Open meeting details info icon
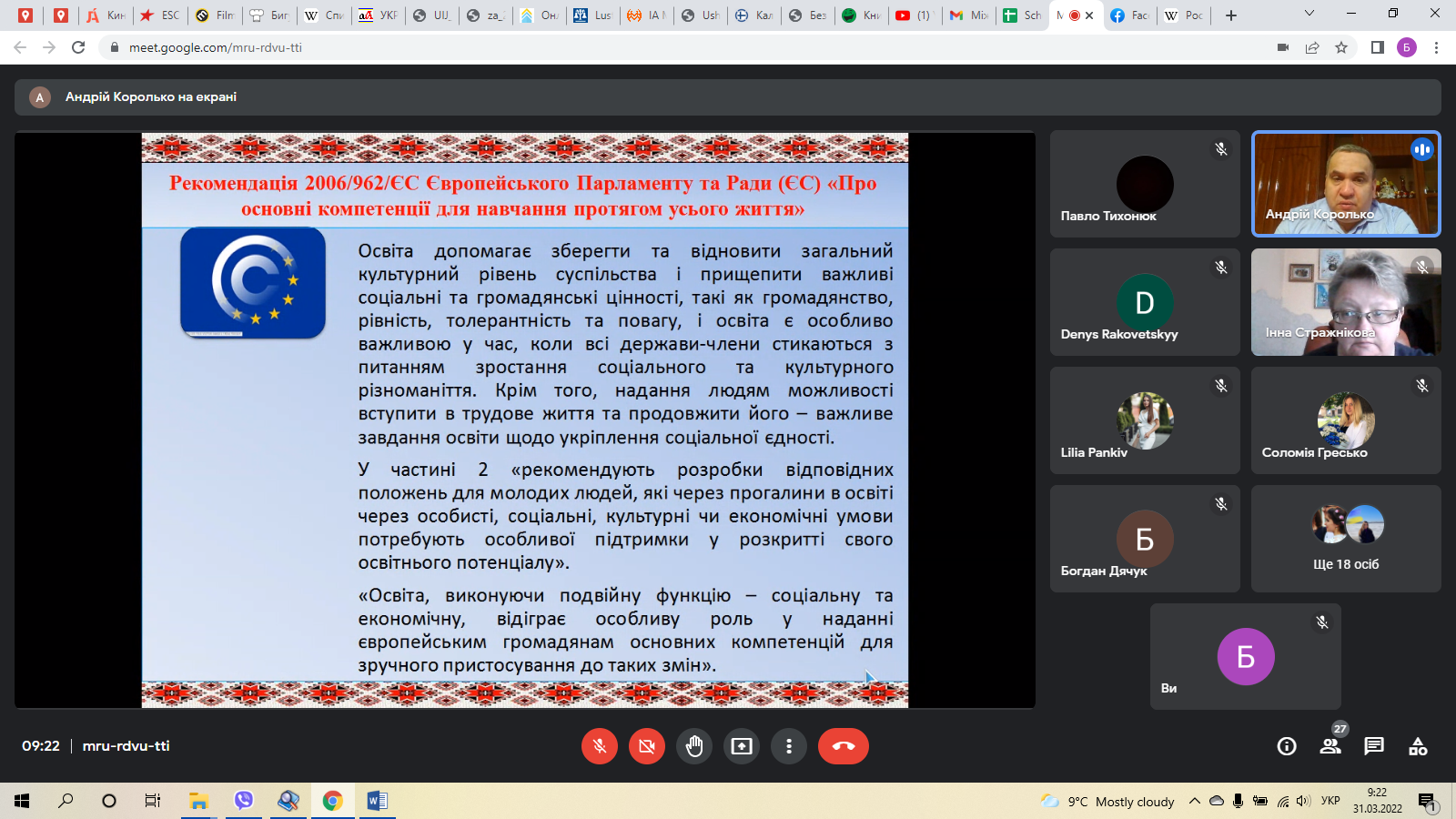 pos(1287,746)
